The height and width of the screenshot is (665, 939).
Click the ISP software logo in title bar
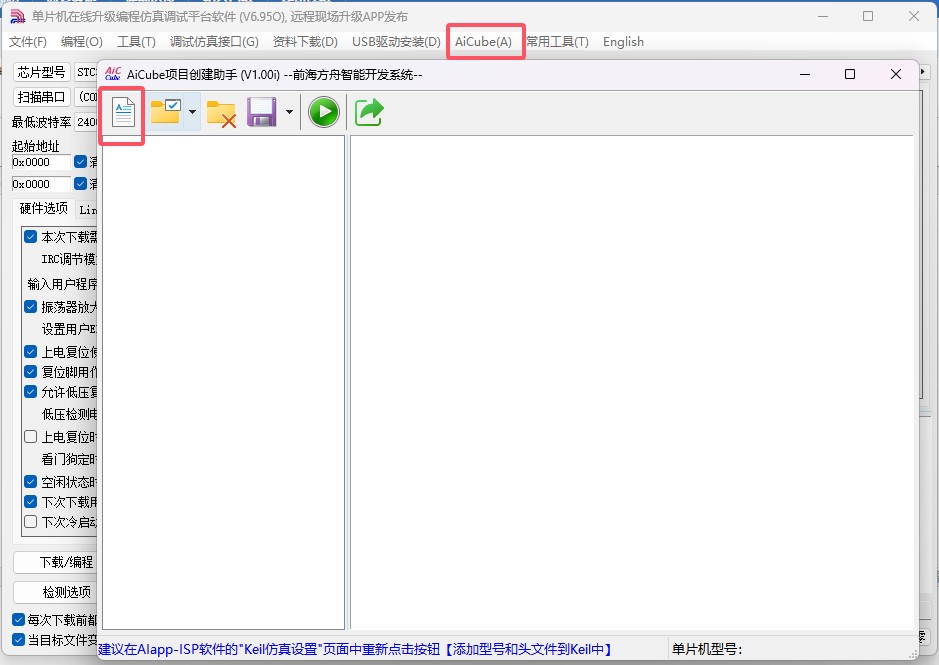point(18,16)
